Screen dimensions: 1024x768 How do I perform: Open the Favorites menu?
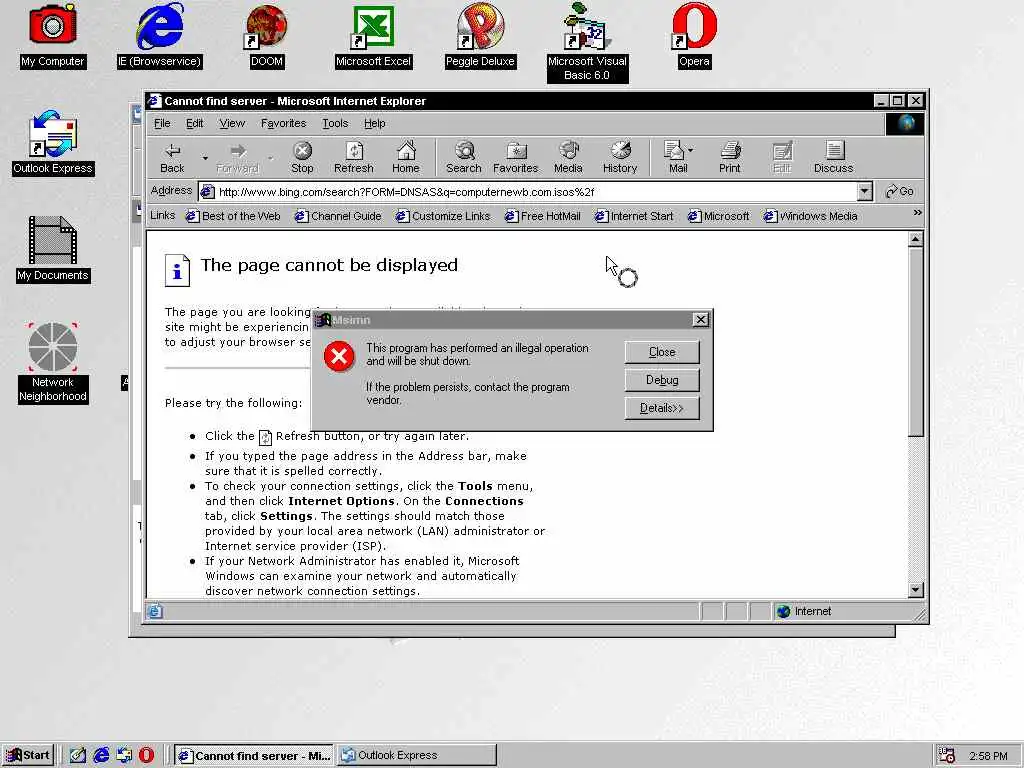point(283,123)
